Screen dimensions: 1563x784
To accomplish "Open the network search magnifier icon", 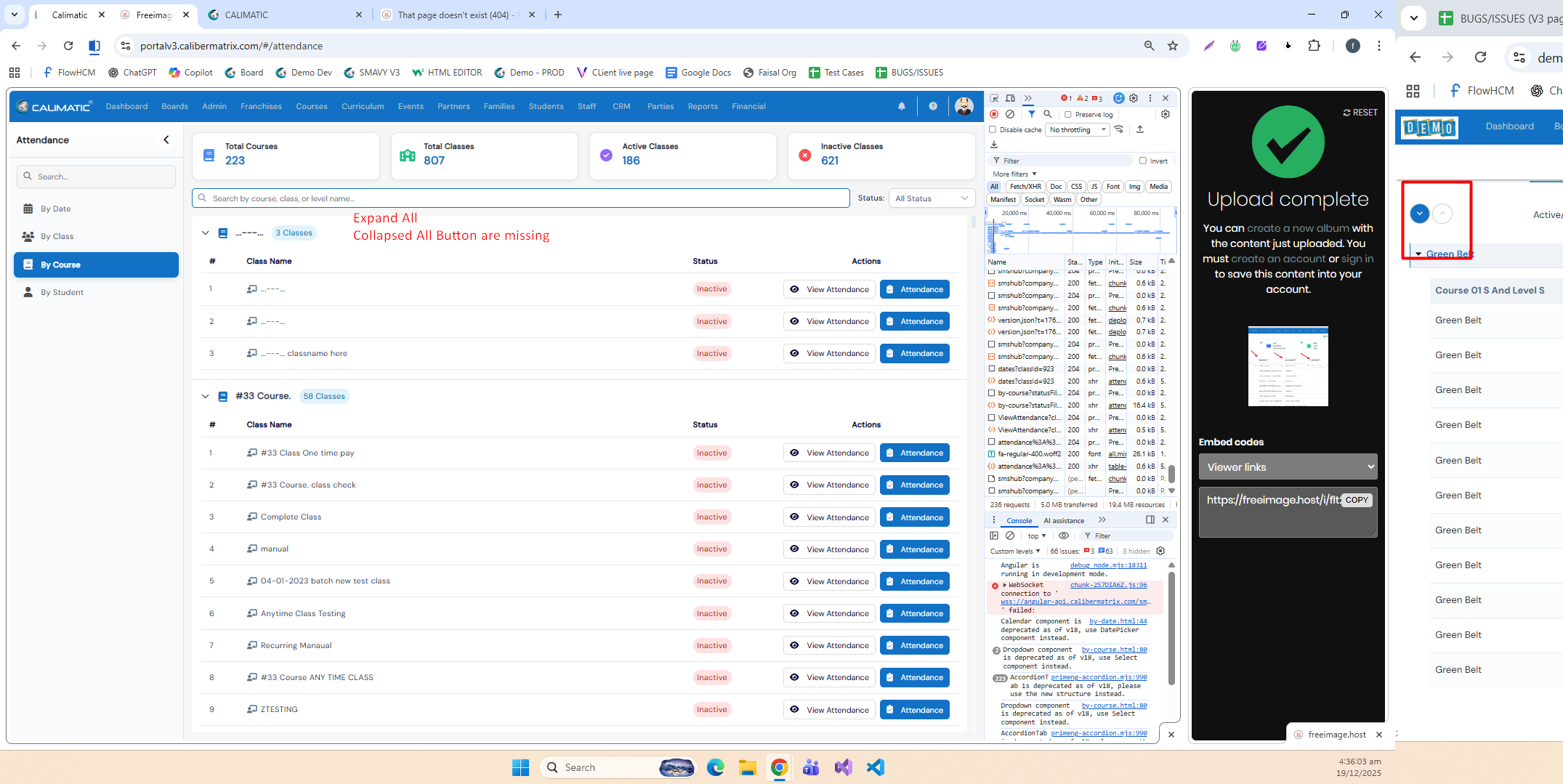I will tap(1047, 114).
